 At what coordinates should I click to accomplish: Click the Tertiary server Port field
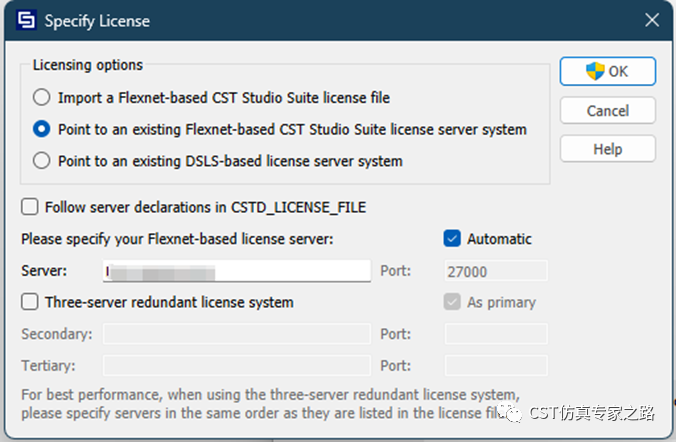495,366
